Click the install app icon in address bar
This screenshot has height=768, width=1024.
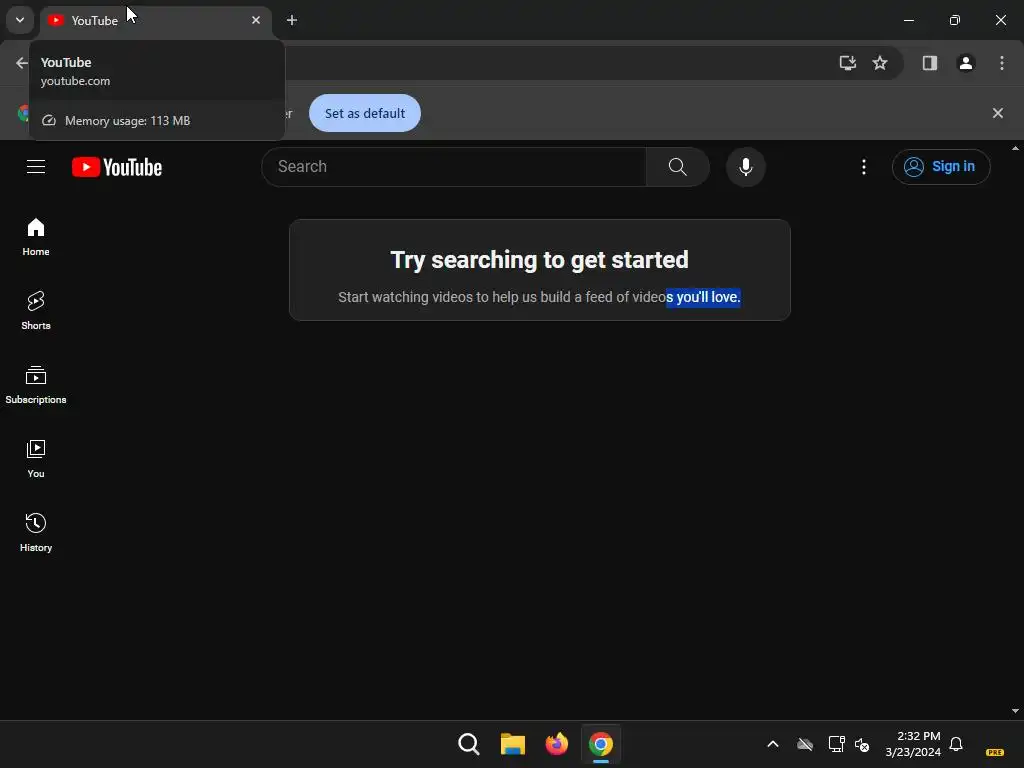[847, 63]
